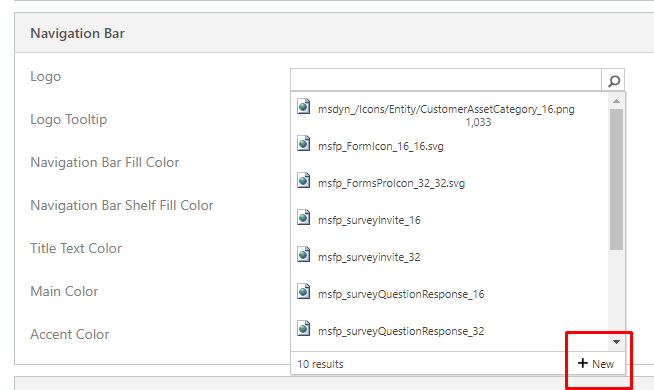Click the + New button

(596, 364)
